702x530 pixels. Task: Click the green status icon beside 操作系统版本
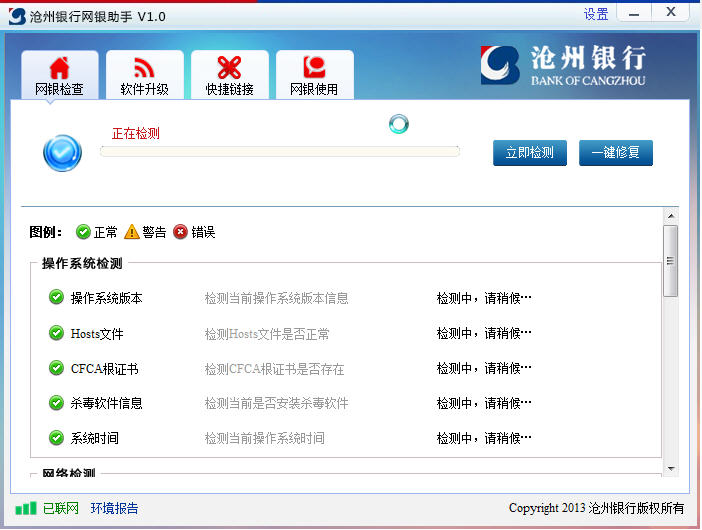[56, 297]
